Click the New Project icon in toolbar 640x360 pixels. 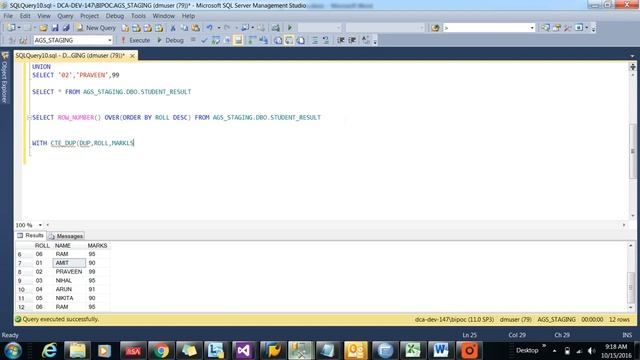tap(11, 28)
